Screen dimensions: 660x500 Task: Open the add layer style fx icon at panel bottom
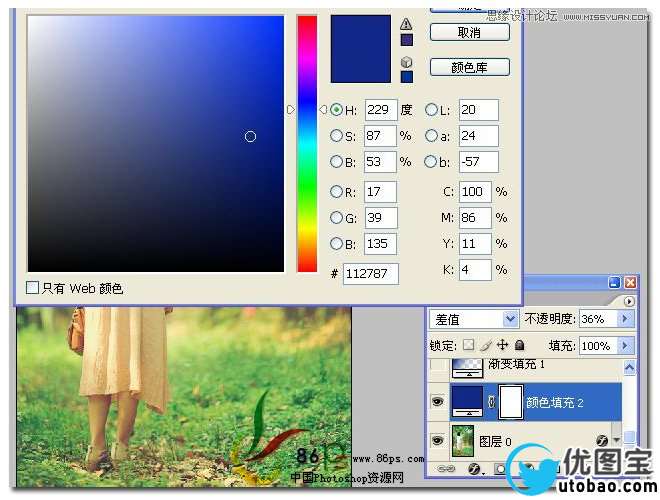tap(475, 468)
